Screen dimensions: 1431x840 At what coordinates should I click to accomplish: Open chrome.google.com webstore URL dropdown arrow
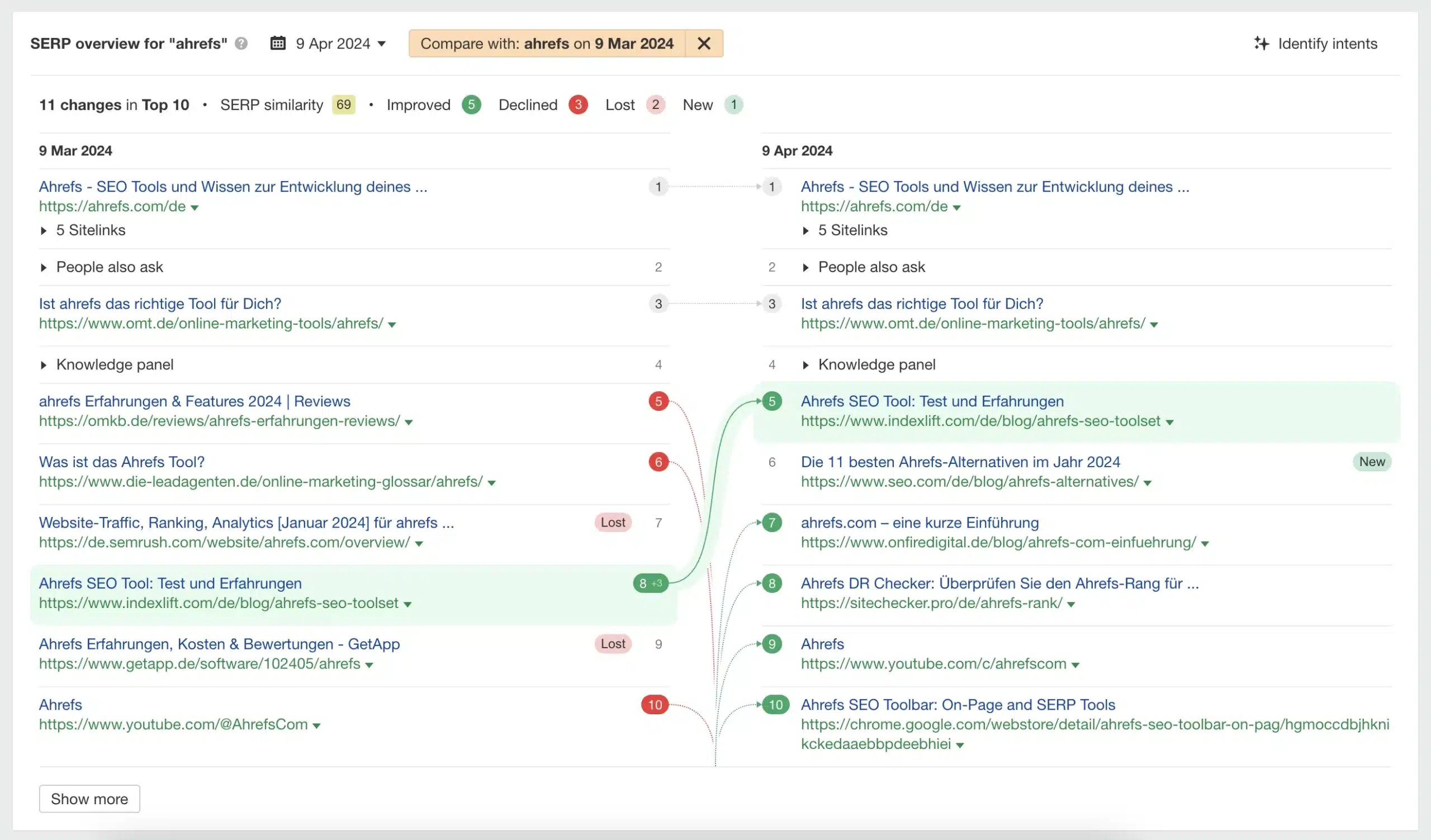click(x=960, y=745)
